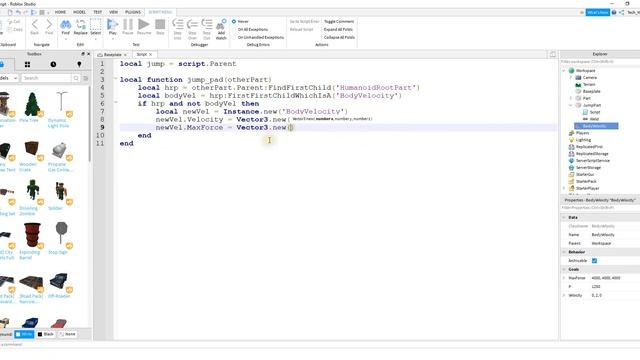Image resolution: width=640 pixels, height=360 pixels.
Task: Click Go to Script Error
Action: [x=304, y=21]
